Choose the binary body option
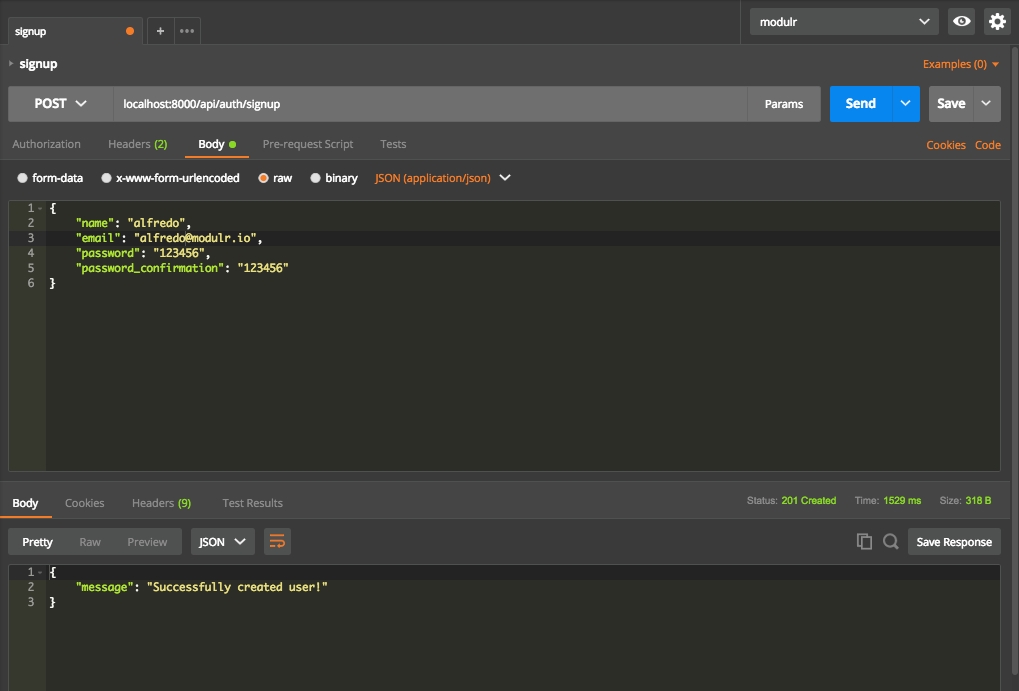The image size is (1019, 691). point(316,178)
